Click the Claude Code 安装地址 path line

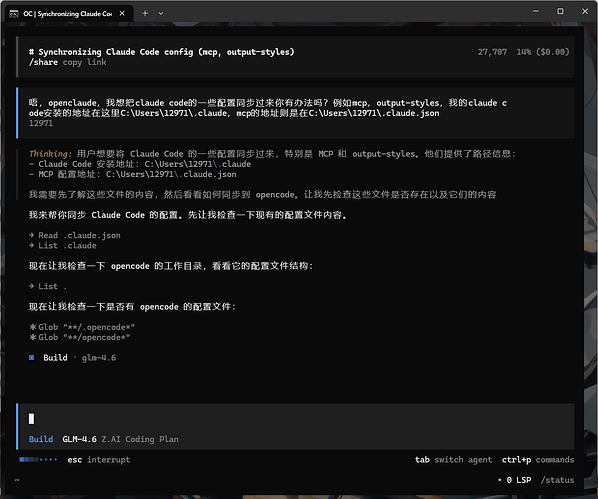140,164
